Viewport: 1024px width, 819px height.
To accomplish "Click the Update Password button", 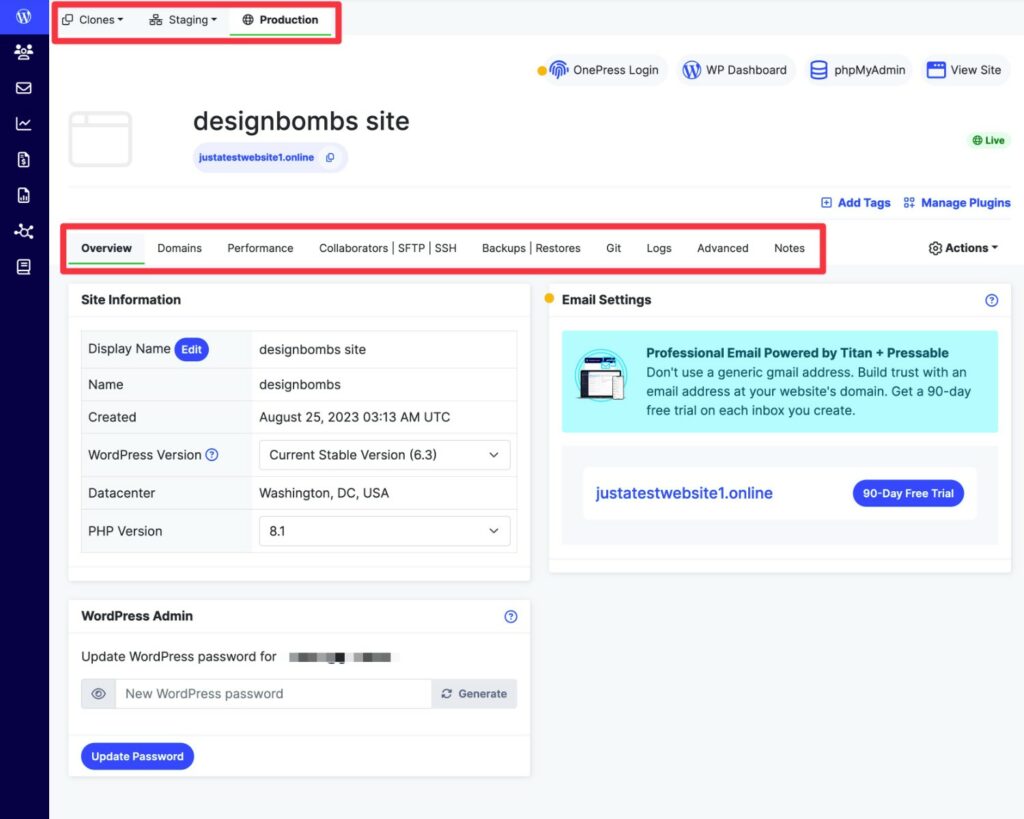I will click(x=137, y=756).
